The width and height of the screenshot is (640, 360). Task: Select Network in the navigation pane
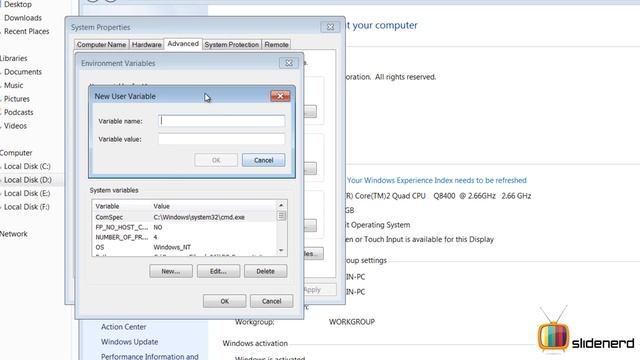pos(14,234)
